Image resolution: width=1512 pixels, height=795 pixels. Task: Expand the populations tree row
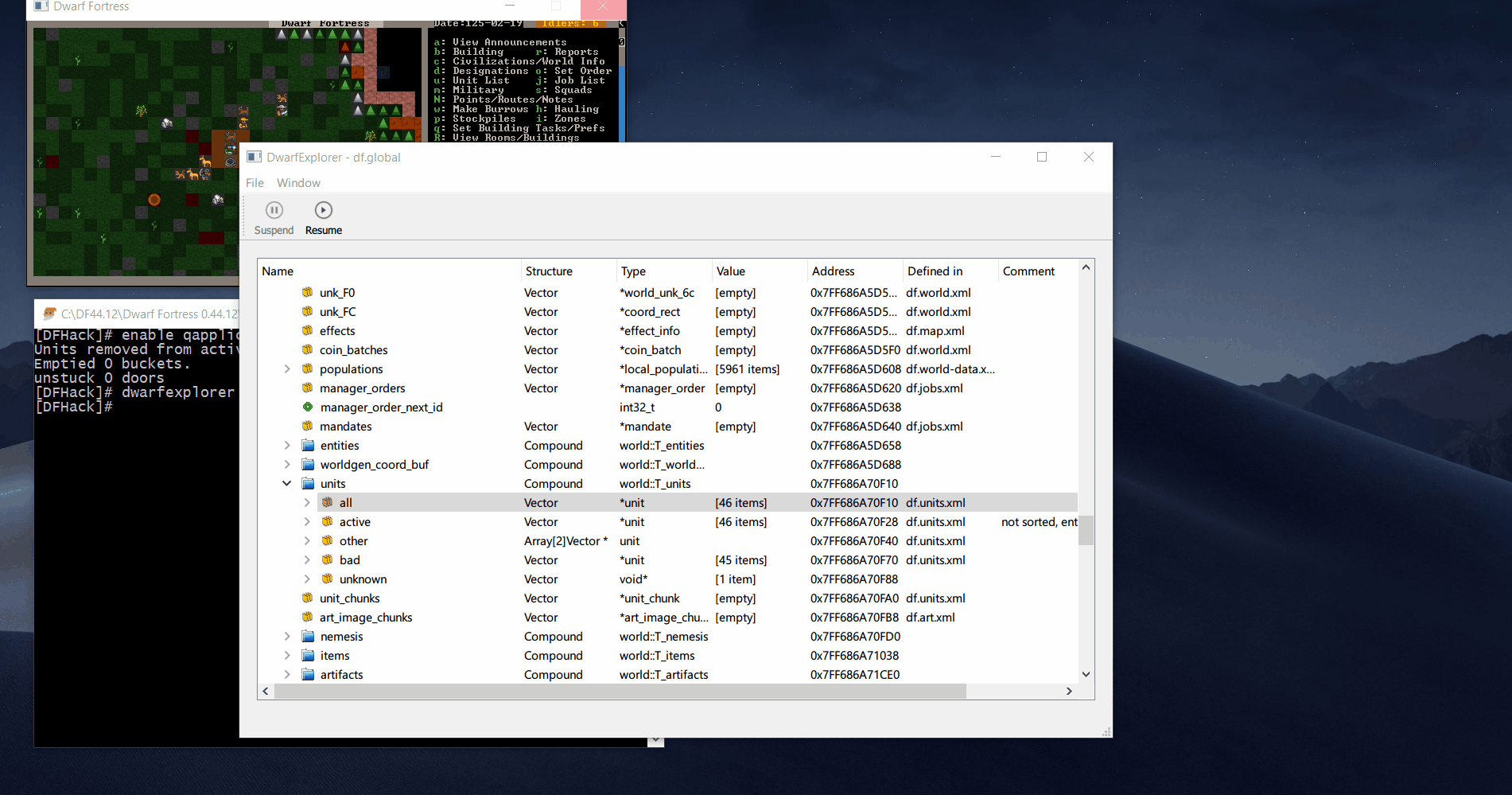coord(287,369)
